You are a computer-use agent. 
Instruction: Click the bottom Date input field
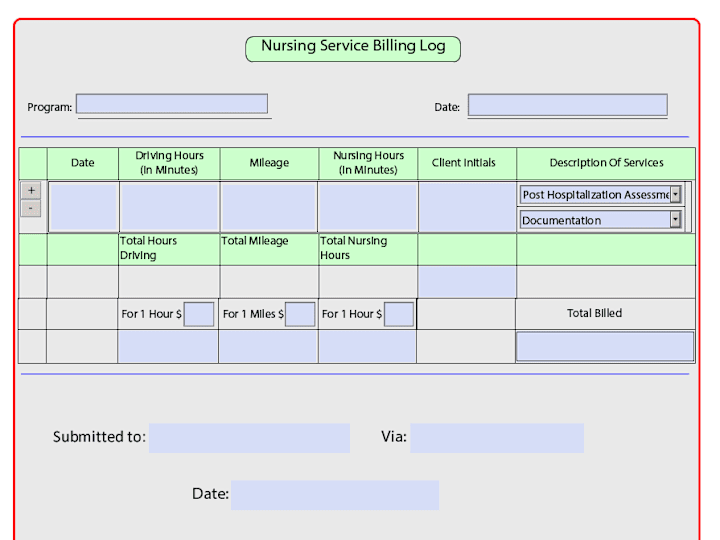pos(335,495)
